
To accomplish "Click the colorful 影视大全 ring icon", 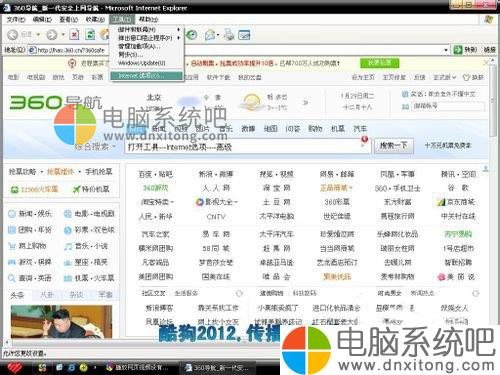I will click(x=200, y=202).
